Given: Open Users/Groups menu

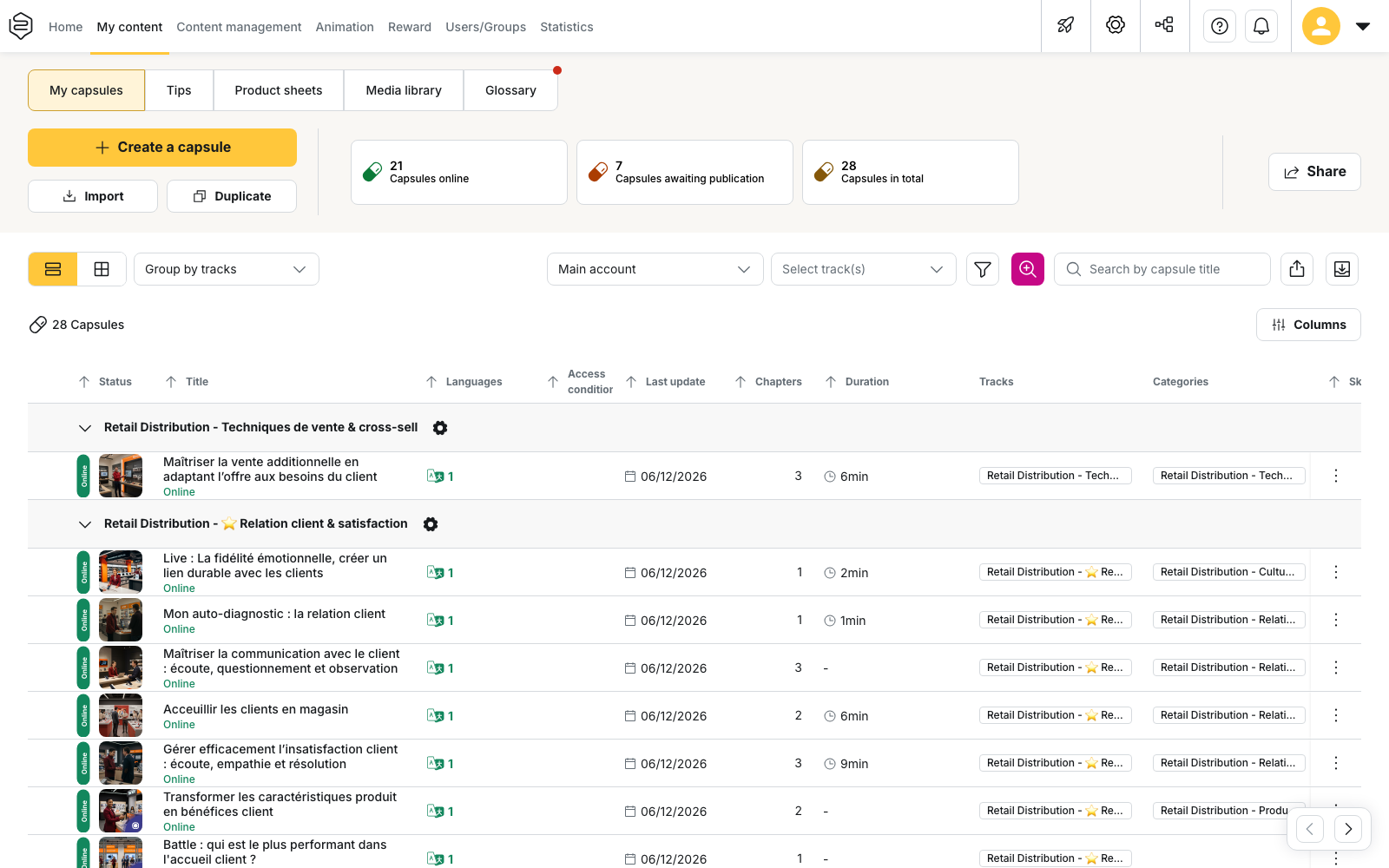Looking at the screenshot, I should click(486, 27).
